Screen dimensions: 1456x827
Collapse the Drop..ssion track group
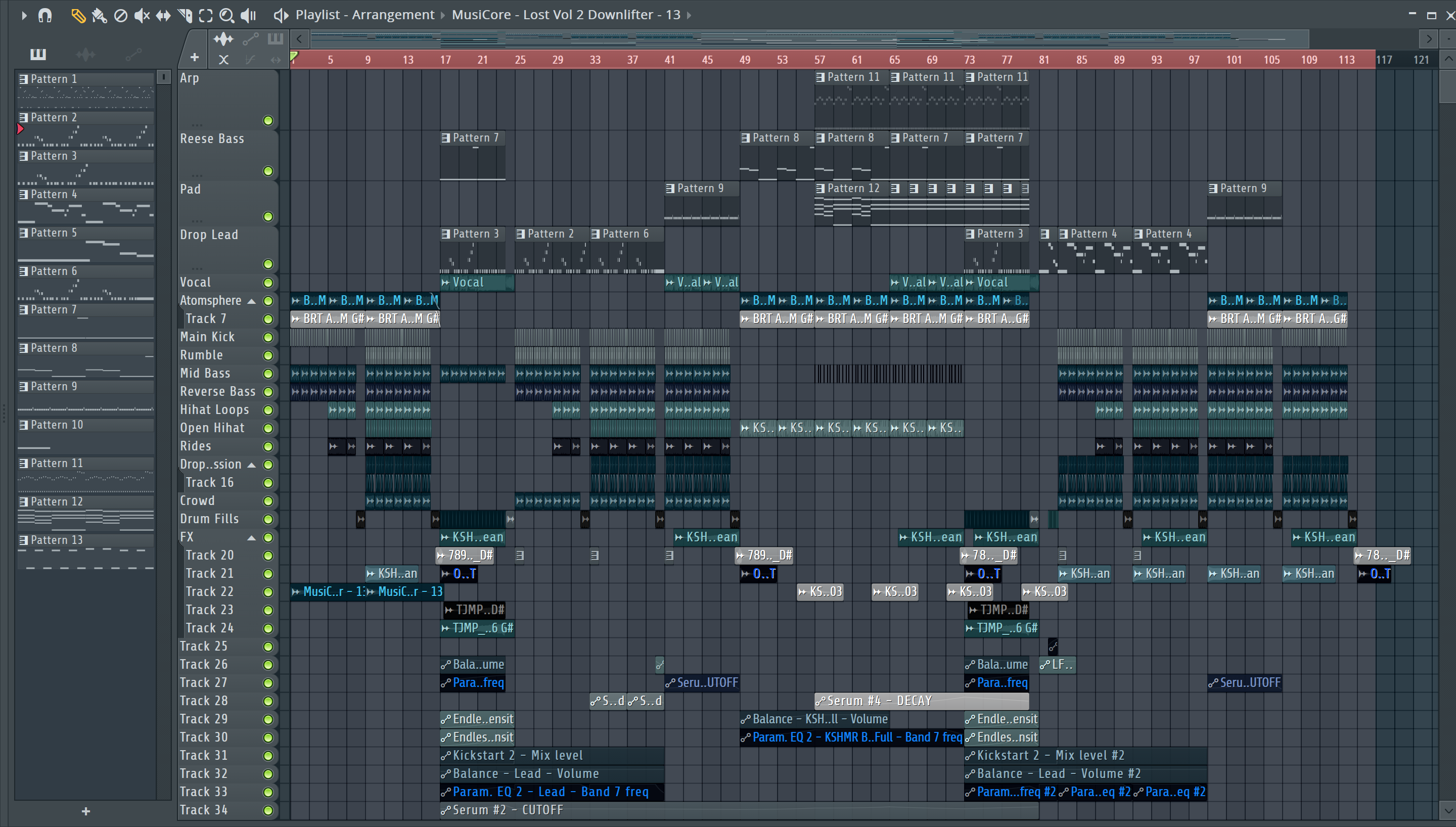[251, 465]
